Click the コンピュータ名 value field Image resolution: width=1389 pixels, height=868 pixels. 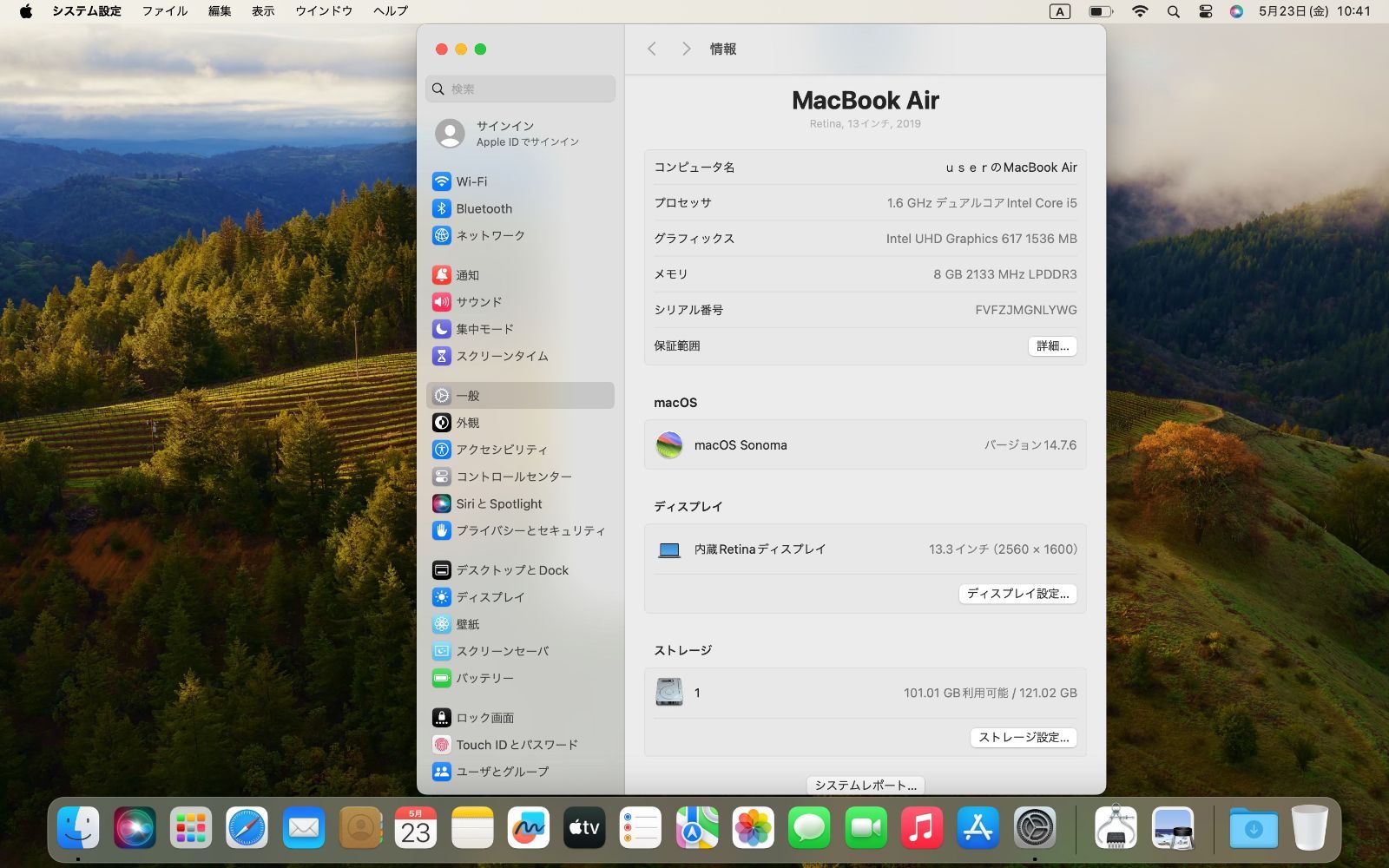pyautogui.click(x=1010, y=168)
